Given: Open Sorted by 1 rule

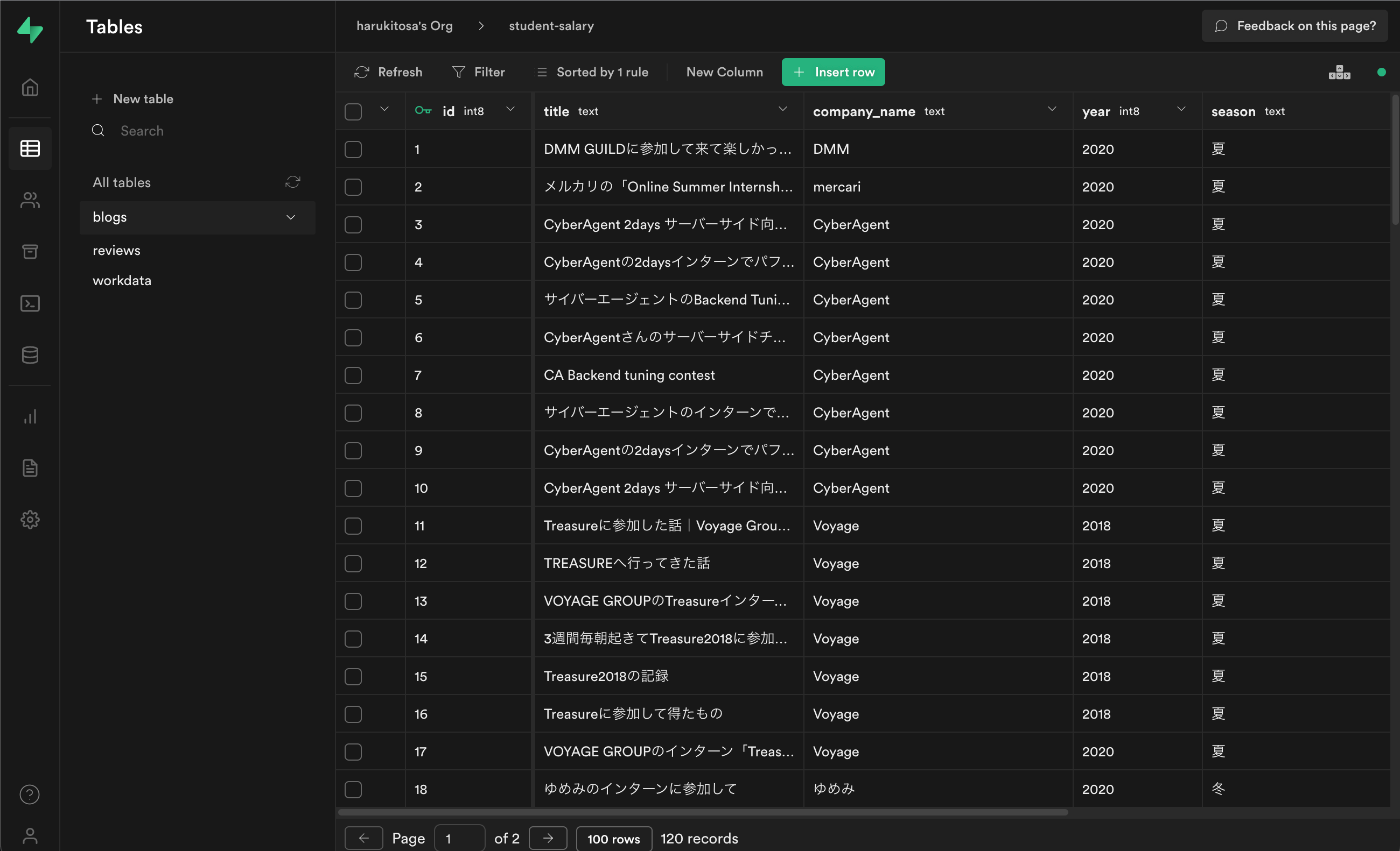Looking at the screenshot, I should tap(592, 72).
